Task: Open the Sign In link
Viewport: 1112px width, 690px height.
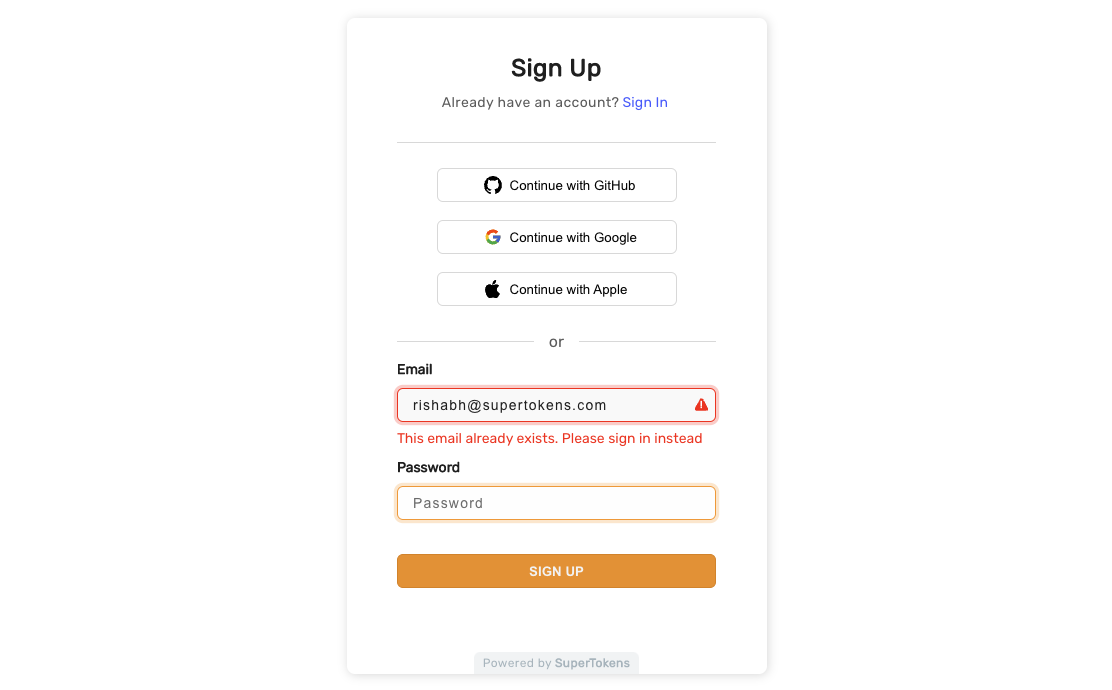Action: point(645,102)
